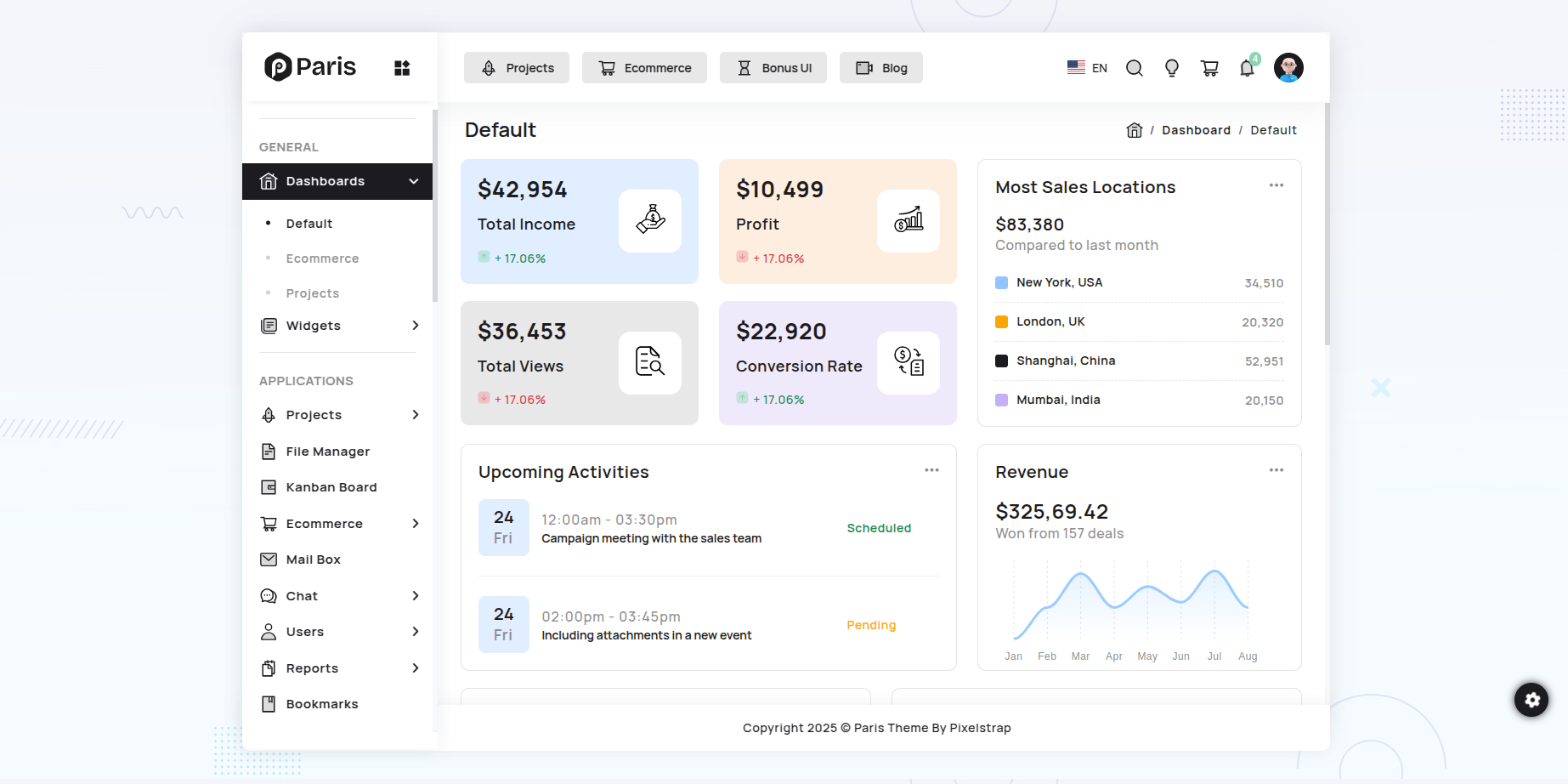
Task: Click the home icon in breadcrumb
Action: (x=1134, y=130)
